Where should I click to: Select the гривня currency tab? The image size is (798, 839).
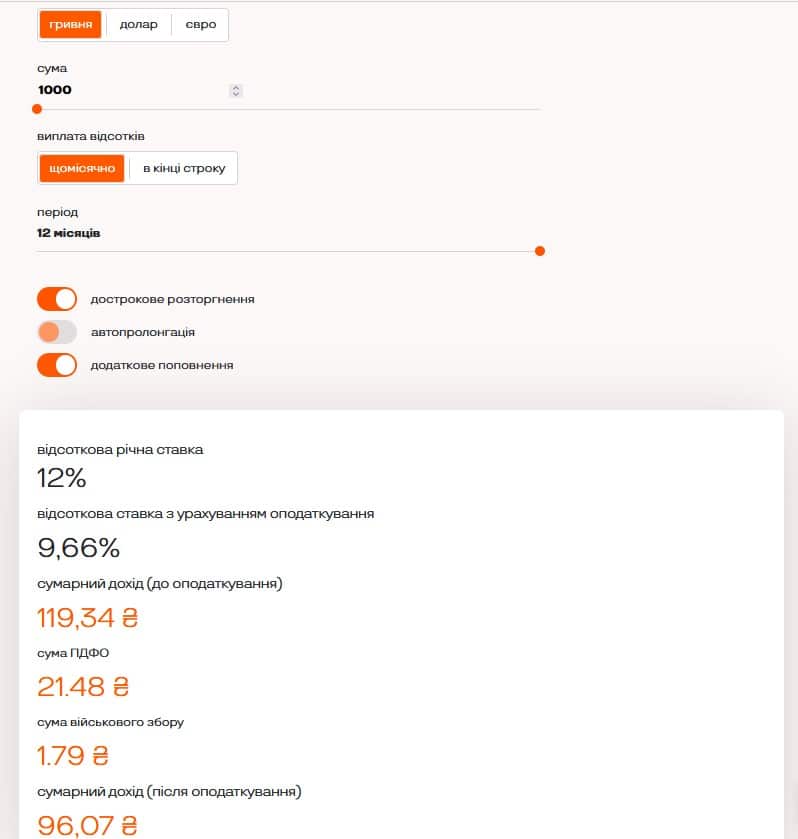(71, 25)
